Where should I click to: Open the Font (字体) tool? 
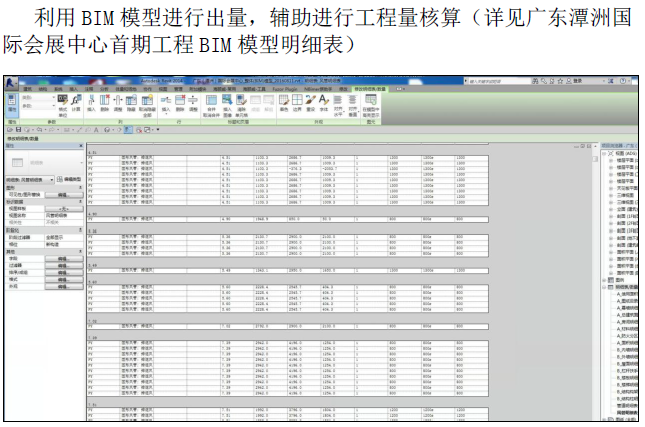point(324,103)
